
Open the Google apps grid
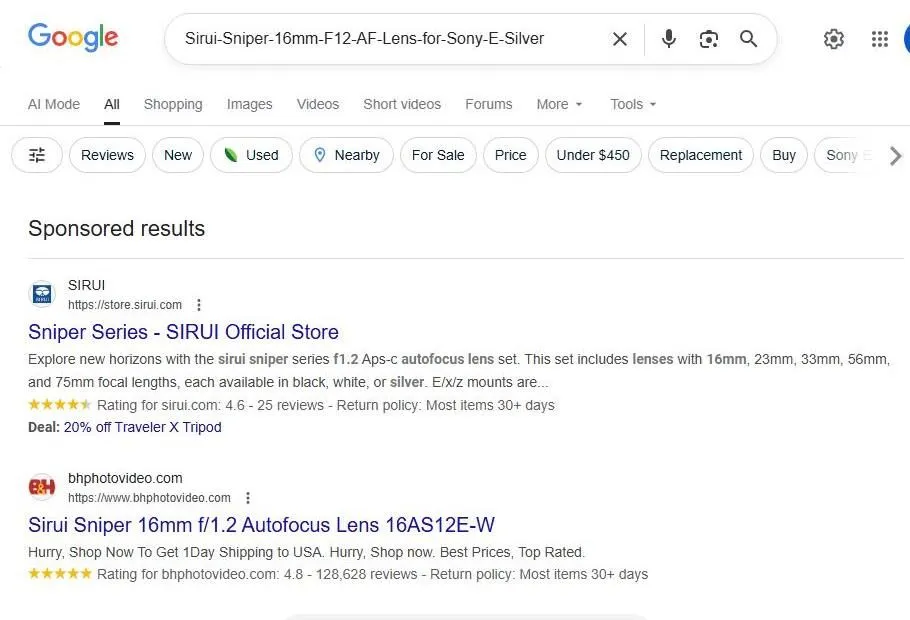coord(879,39)
